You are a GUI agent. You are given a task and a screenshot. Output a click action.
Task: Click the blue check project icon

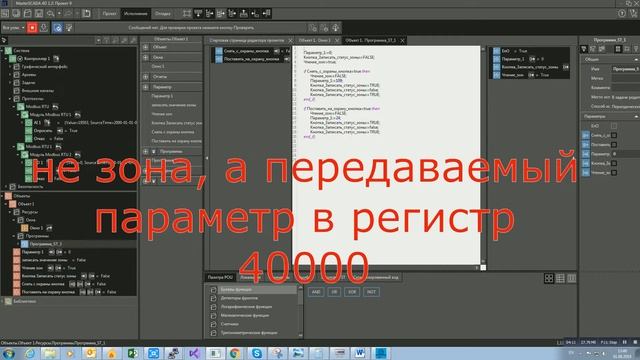point(58,28)
